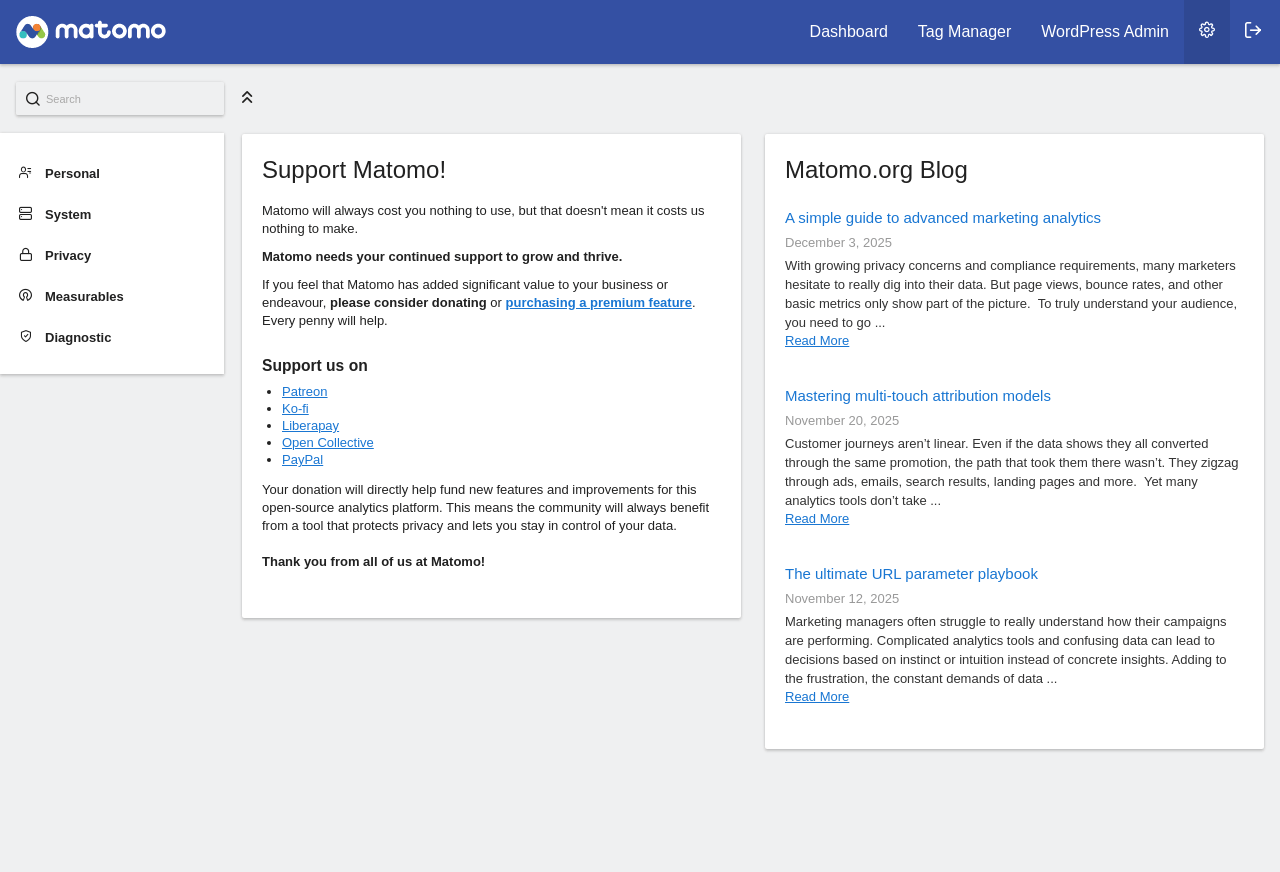Click the Matomo logo

point(91,32)
